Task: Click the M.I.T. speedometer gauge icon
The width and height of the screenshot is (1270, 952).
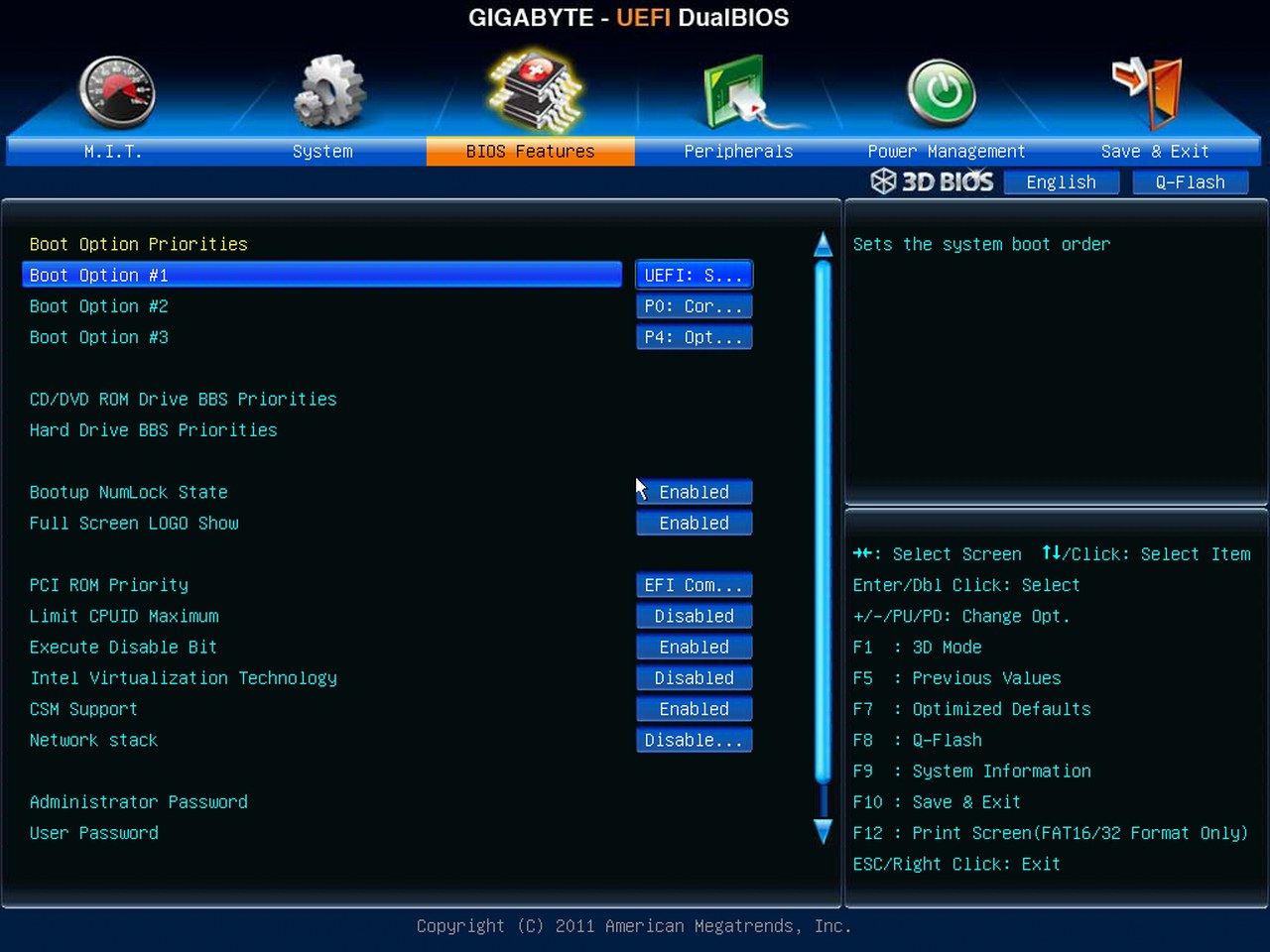Action: 117,92
